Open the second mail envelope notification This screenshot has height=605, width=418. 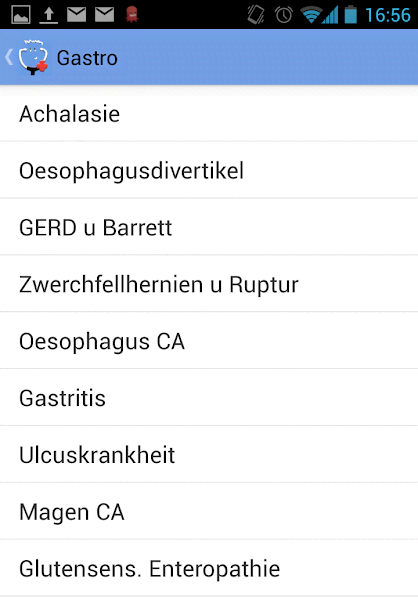(x=105, y=15)
